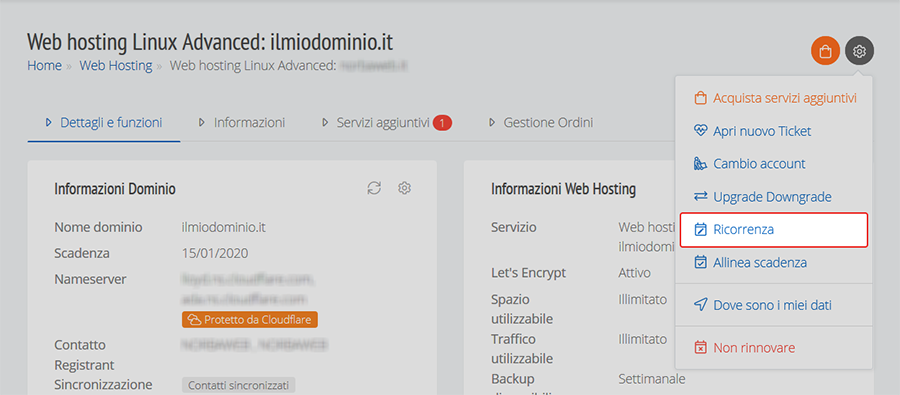This screenshot has width=900, height=395.
Task: Click the Informazioni Web Hosting heading
Action: pos(564,188)
